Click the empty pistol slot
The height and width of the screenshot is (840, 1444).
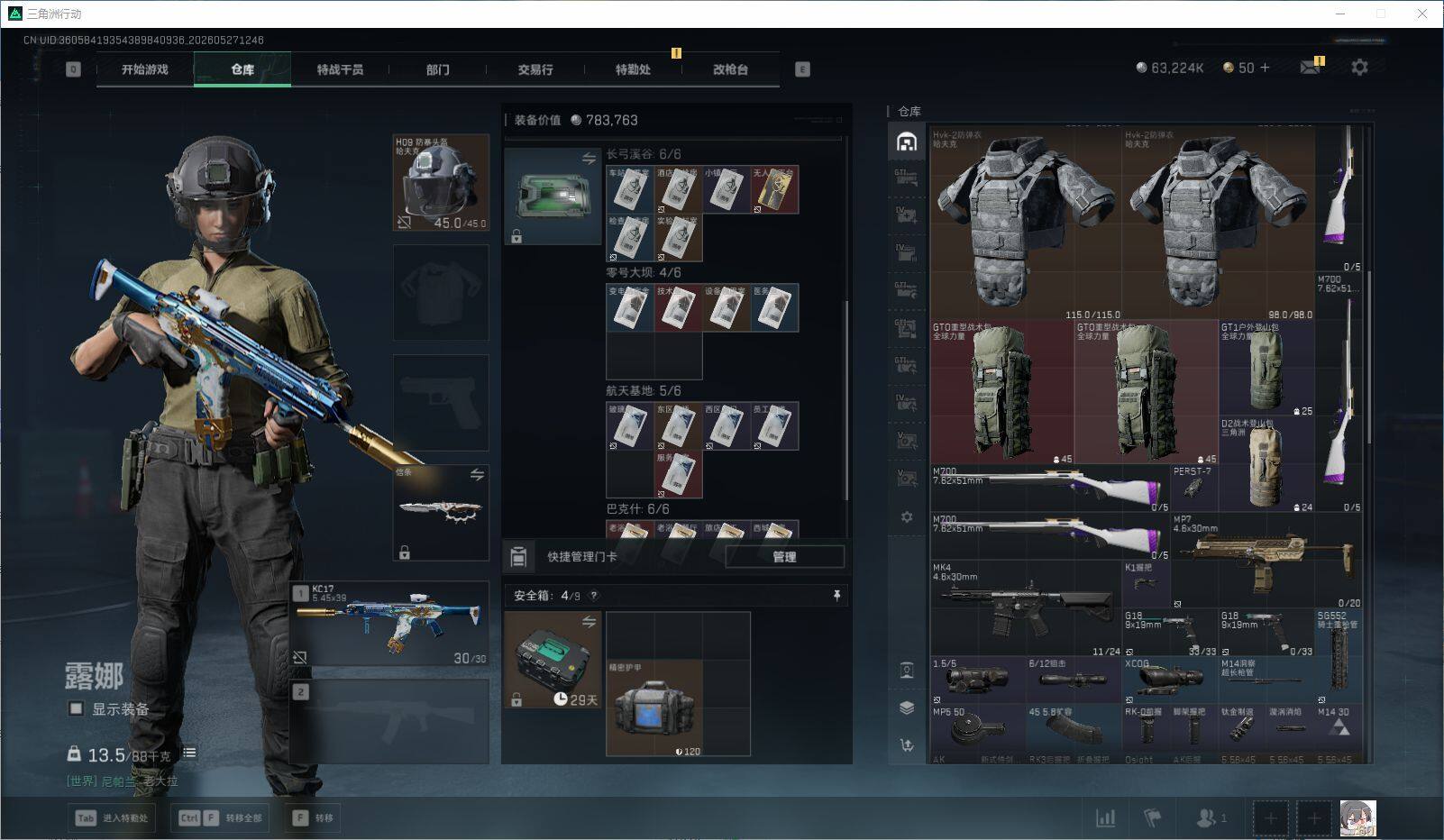(441, 402)
